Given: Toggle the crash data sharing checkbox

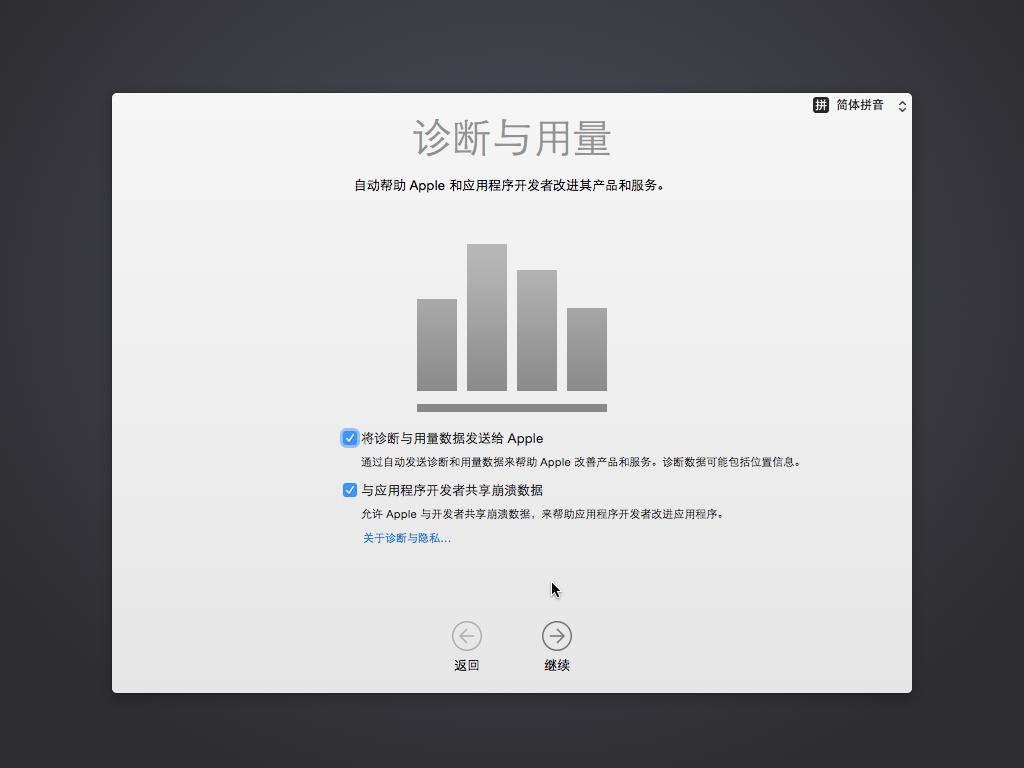Looking at the screenshot, I should pos(349,489).
